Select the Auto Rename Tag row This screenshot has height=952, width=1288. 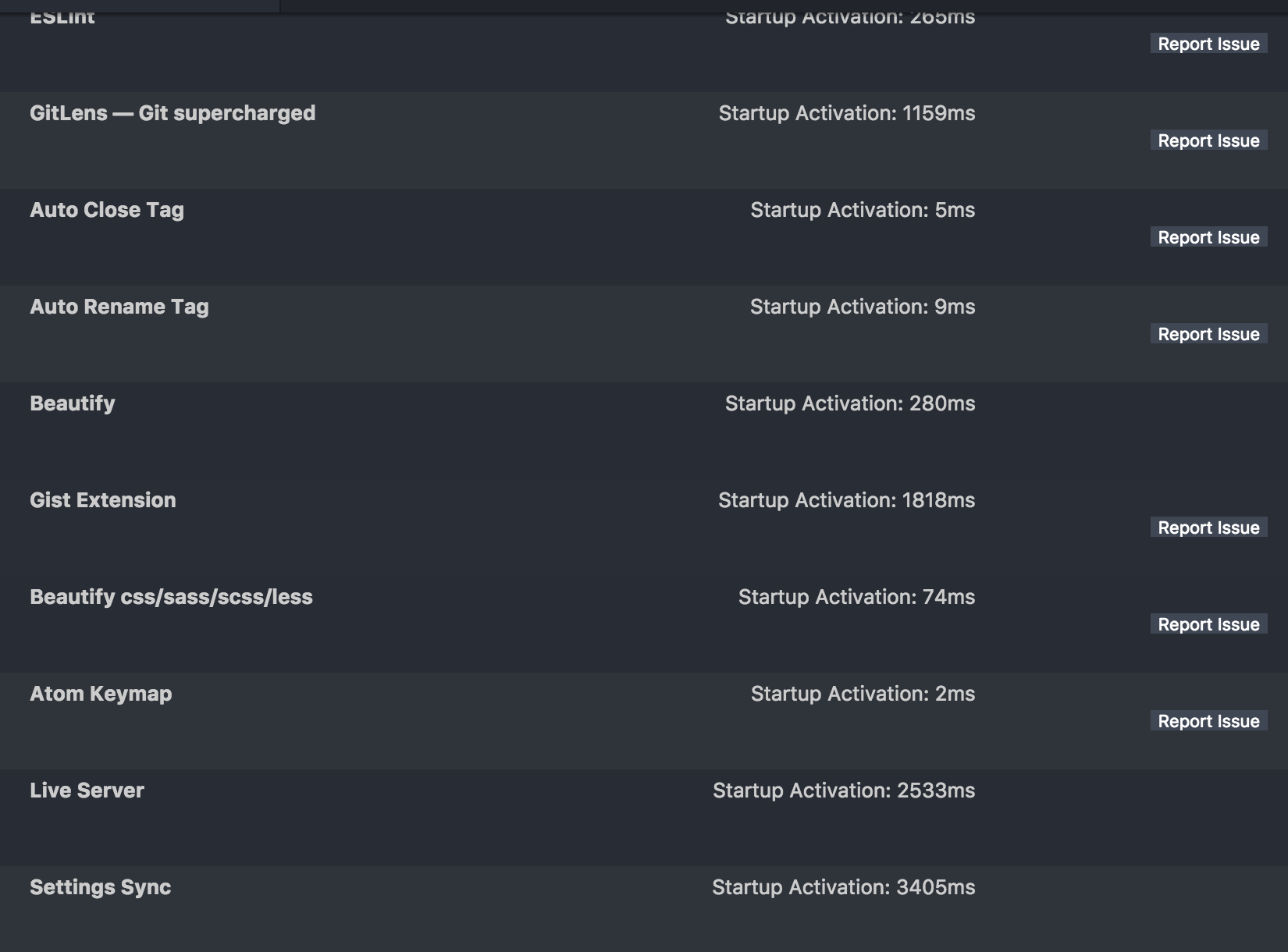pyautogui.click(x=119, y=307)
